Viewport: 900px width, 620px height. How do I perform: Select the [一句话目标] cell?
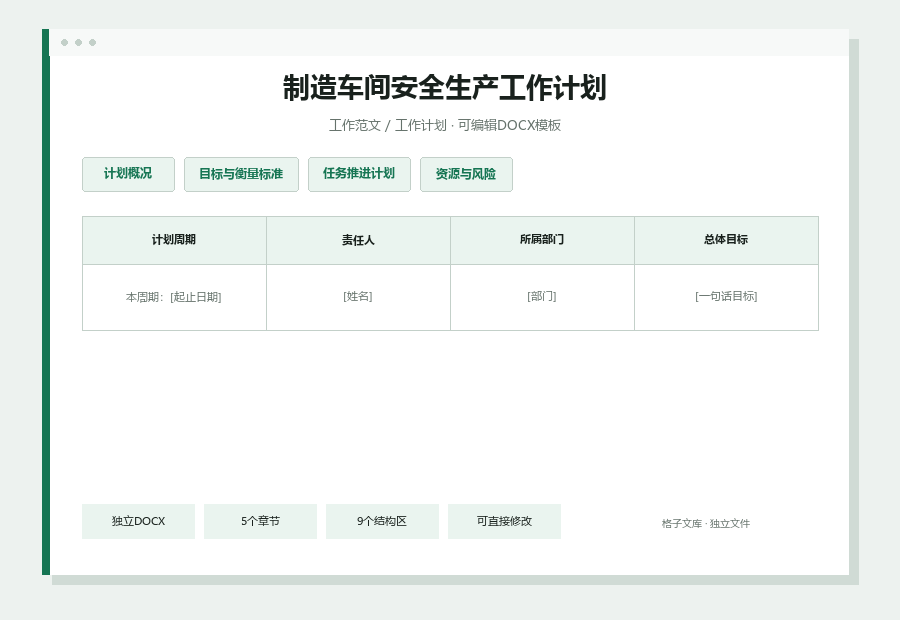click(x=727, y=297)
